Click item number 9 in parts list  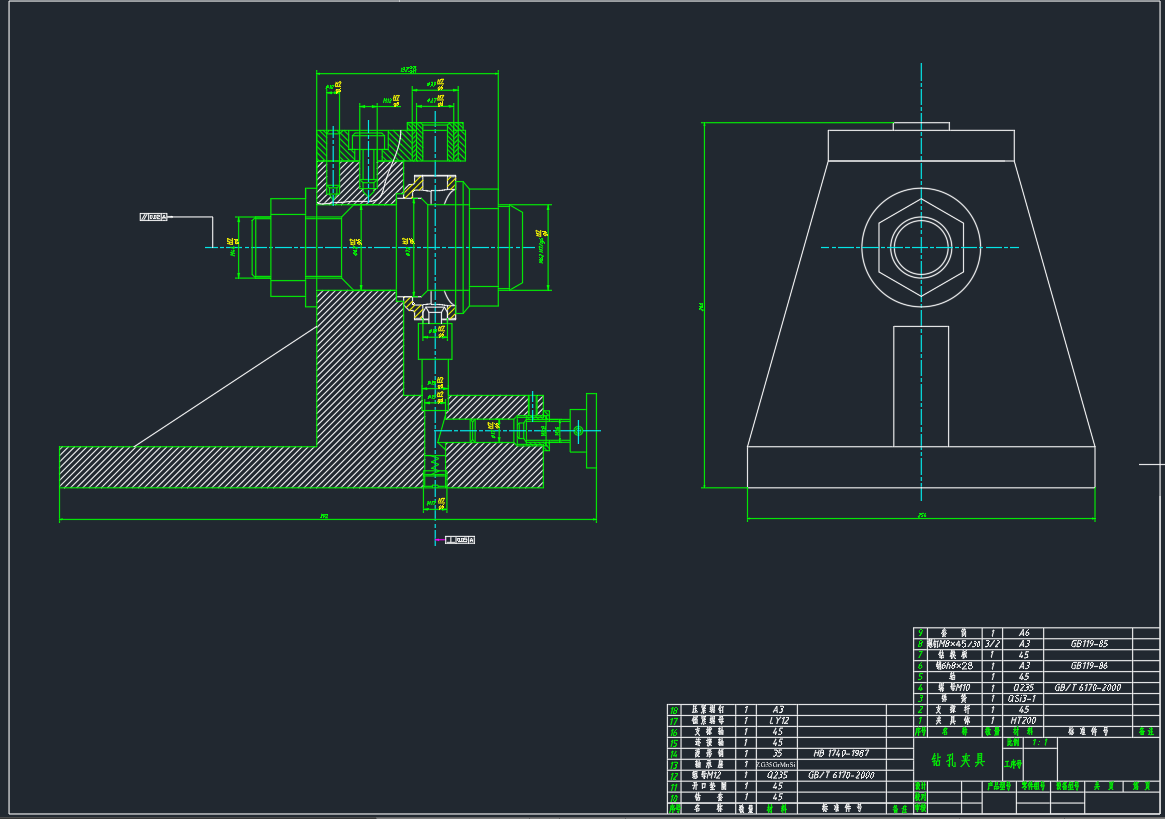coord(920,633)
